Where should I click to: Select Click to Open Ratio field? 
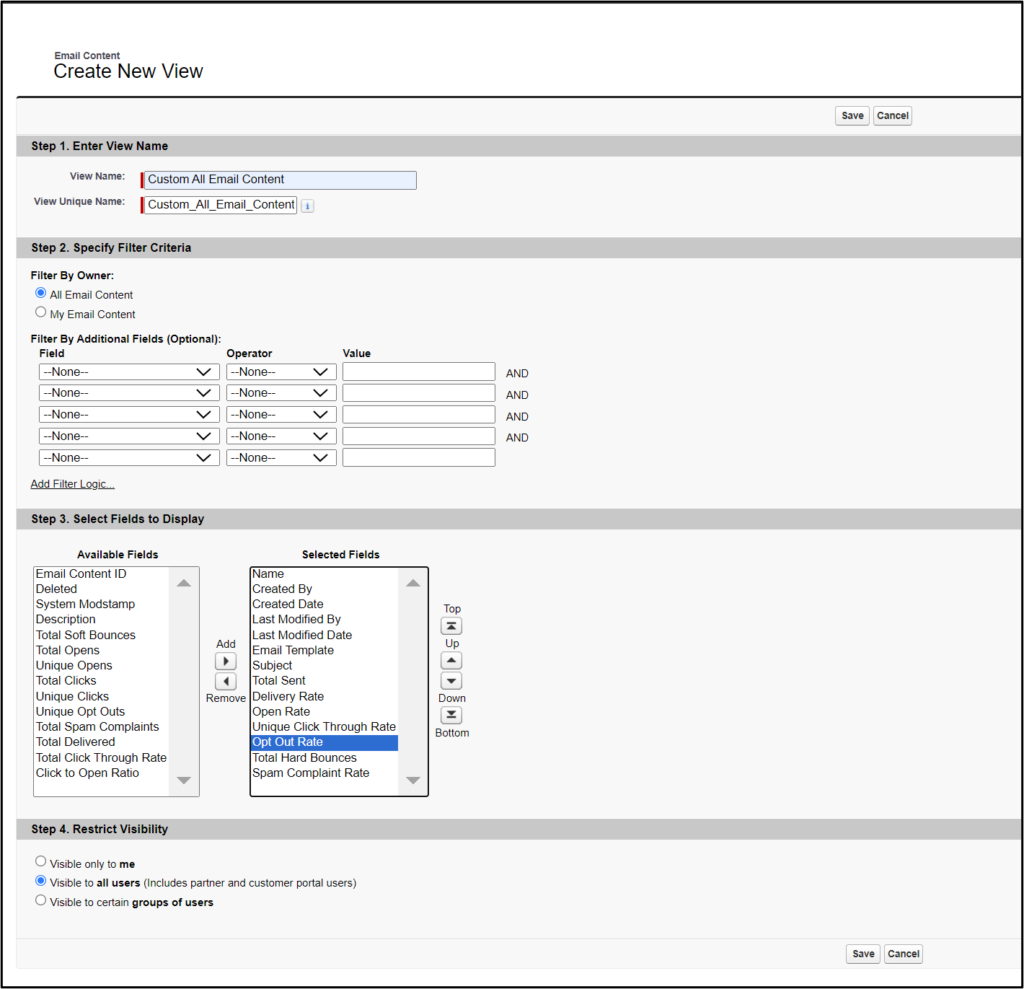click(x=101, y=773)
